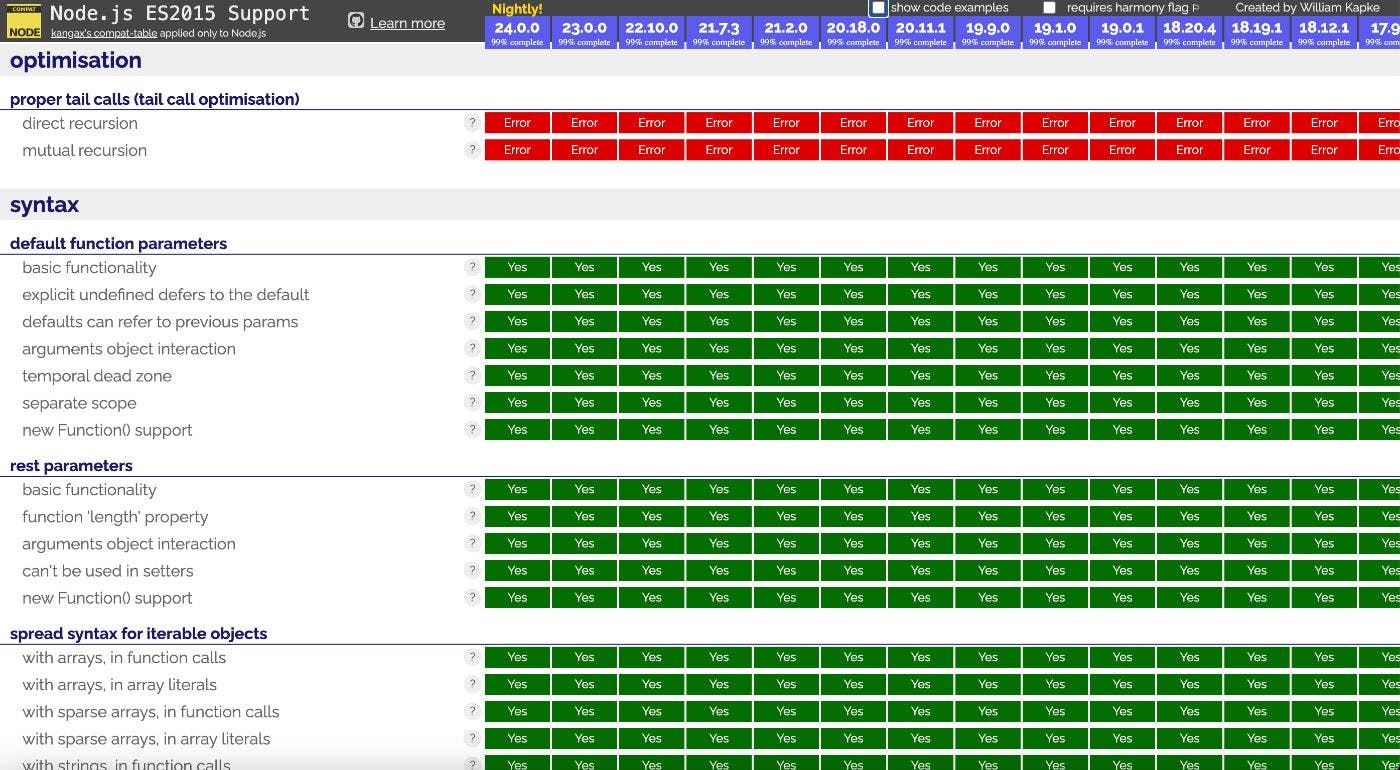
Task: Select the 18.20.4 version column header
Action: tap(1189, 32)
